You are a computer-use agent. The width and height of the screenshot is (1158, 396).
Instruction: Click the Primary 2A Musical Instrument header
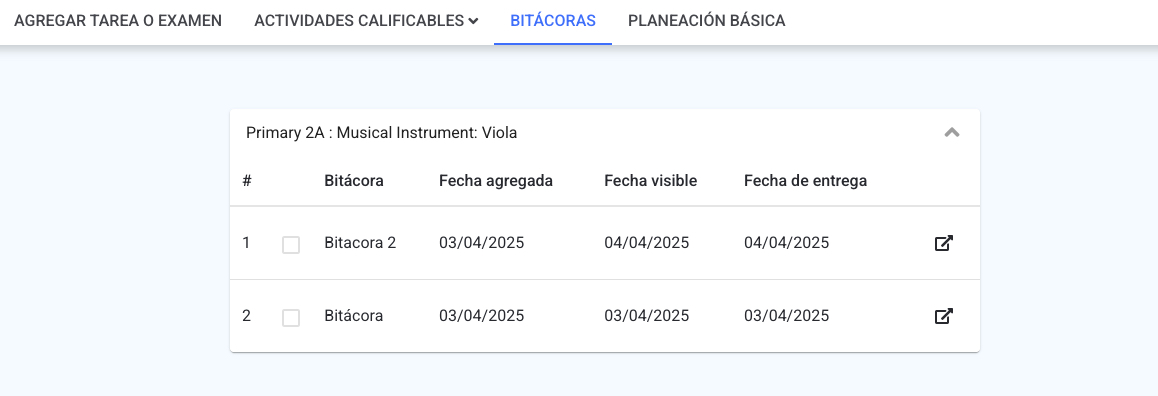[x=382, y=133]
